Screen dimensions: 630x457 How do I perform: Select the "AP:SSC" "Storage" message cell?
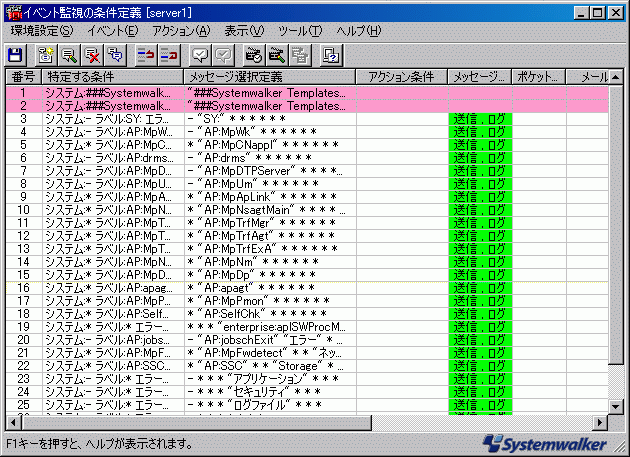270,366
